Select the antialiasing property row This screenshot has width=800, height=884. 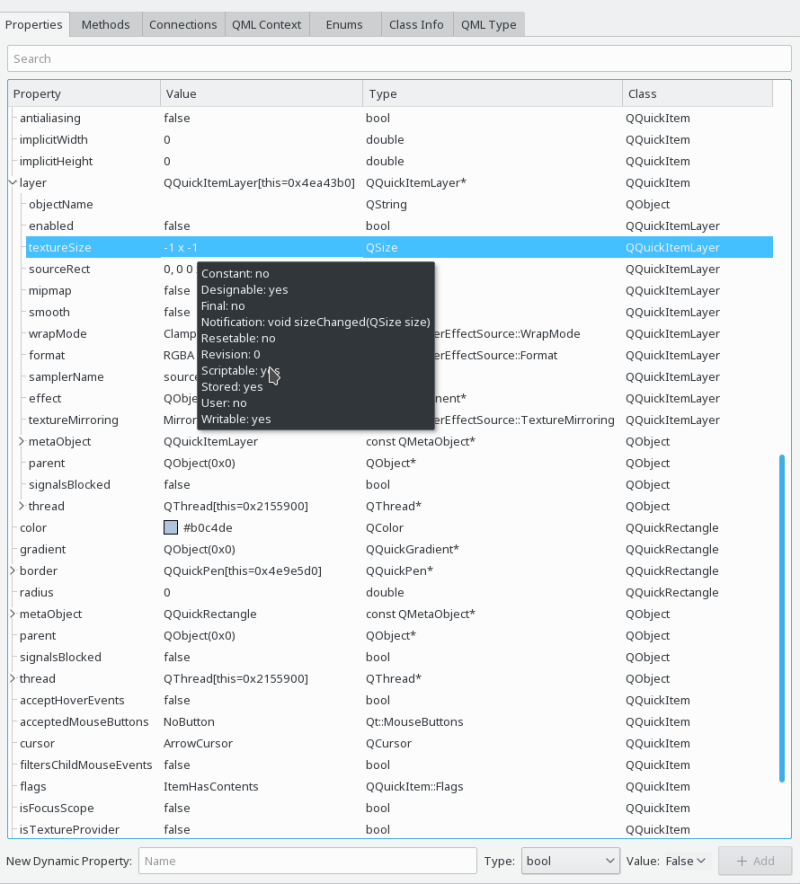[x=391, y=118]
